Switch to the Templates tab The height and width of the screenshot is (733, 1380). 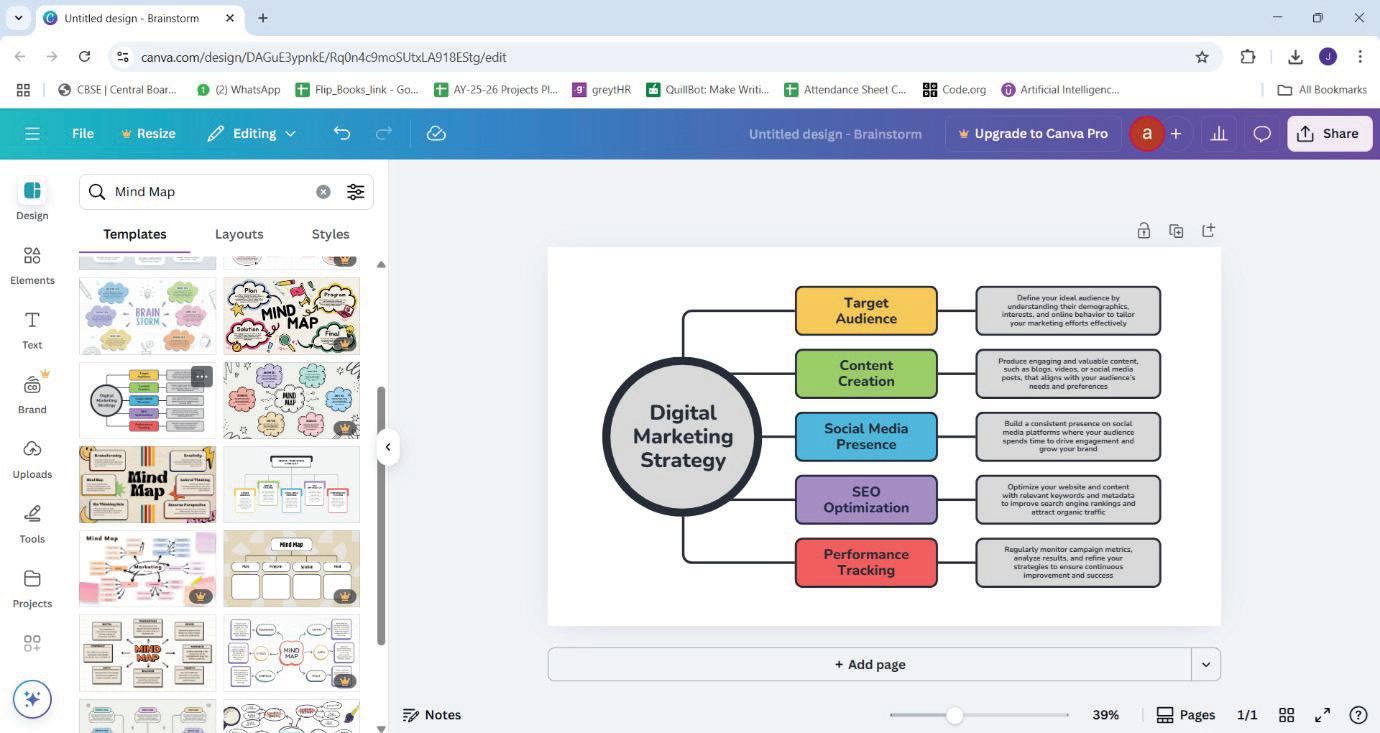click(x=135, y=234)
